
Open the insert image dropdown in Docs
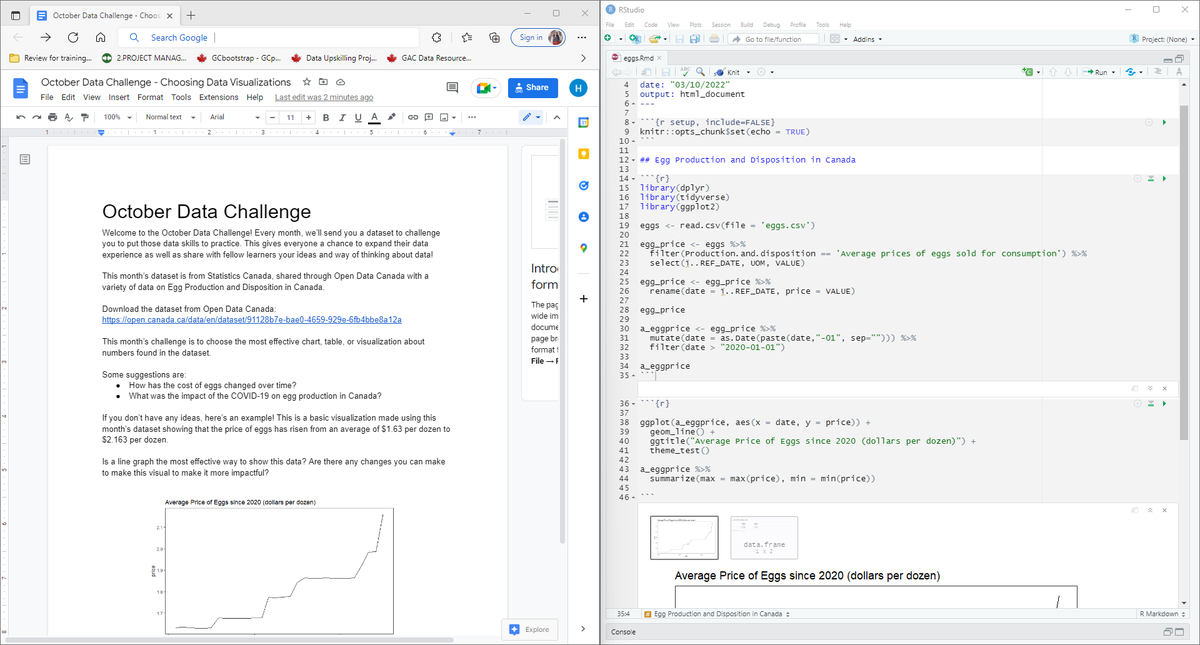point(446,117)
